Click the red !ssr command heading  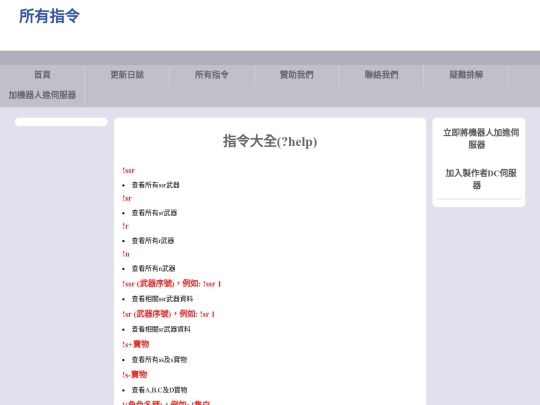pyautogui.click(x=128, y=170)
